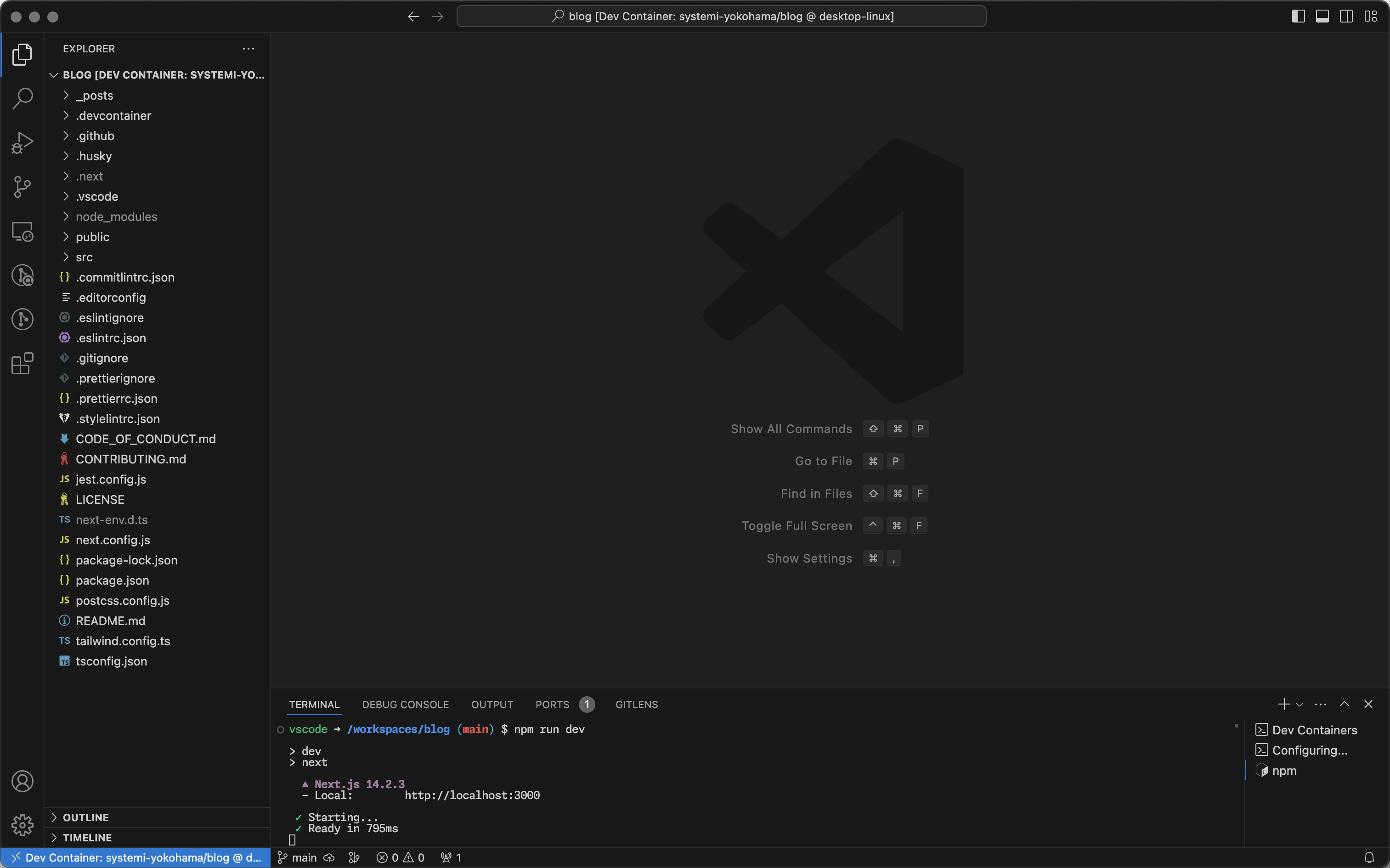Open errors and warnings count
This screenshot has height=868, width=1390.
400,857
